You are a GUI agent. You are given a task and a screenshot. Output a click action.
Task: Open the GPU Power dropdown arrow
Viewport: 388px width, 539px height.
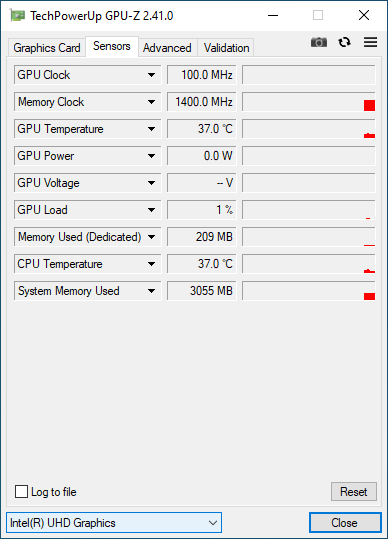[151, 156]
